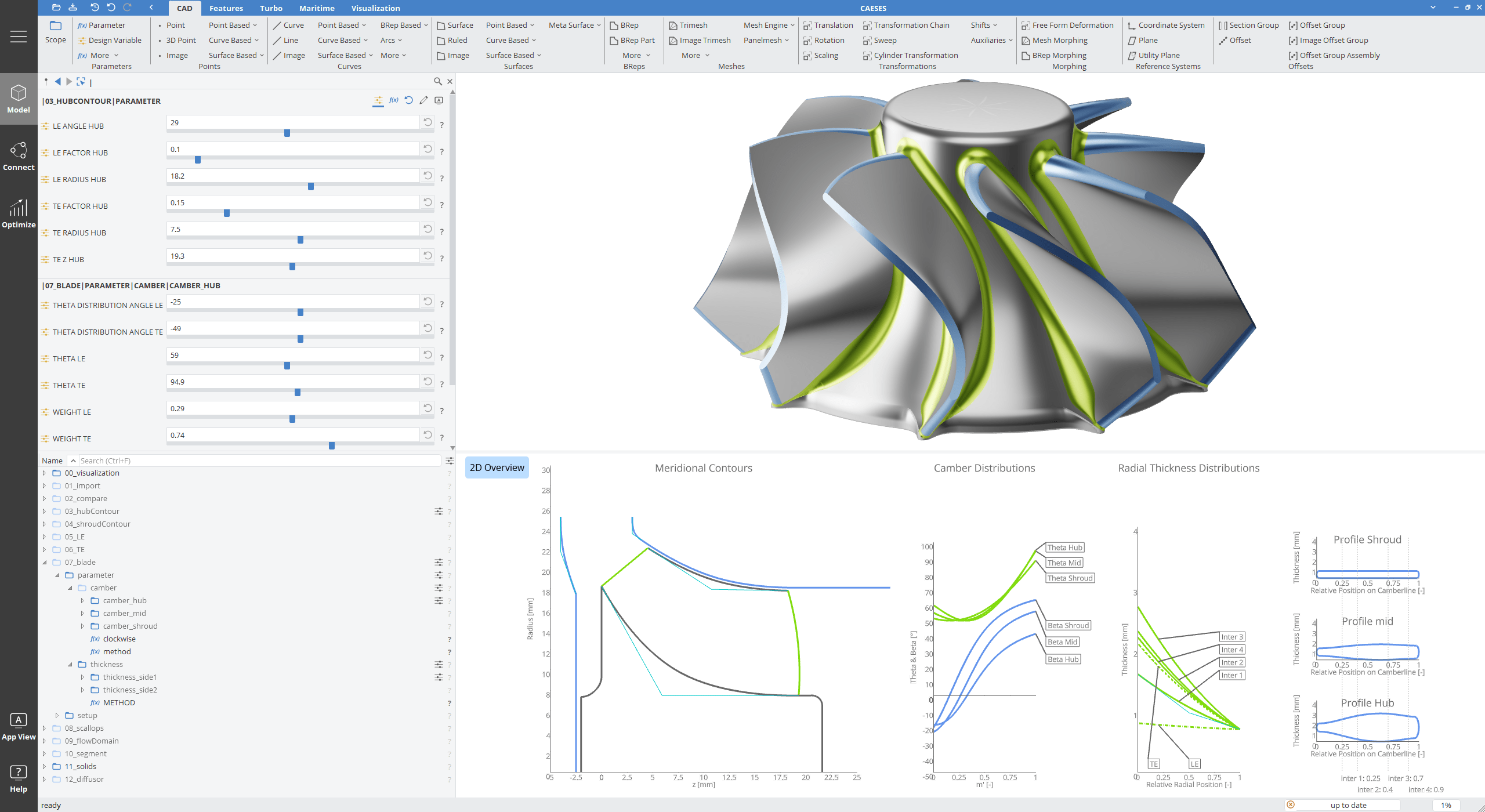Toggle design variables filter in HUBCONTOUR header
This screenshot has height=812, width=1485.
pyautogui.click(x=378, y=100)
